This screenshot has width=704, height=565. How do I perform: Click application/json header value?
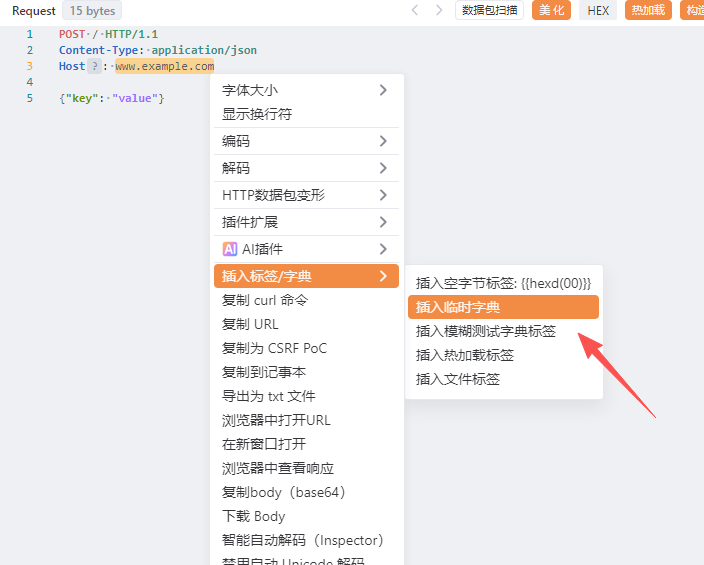[x=204, y=50]
